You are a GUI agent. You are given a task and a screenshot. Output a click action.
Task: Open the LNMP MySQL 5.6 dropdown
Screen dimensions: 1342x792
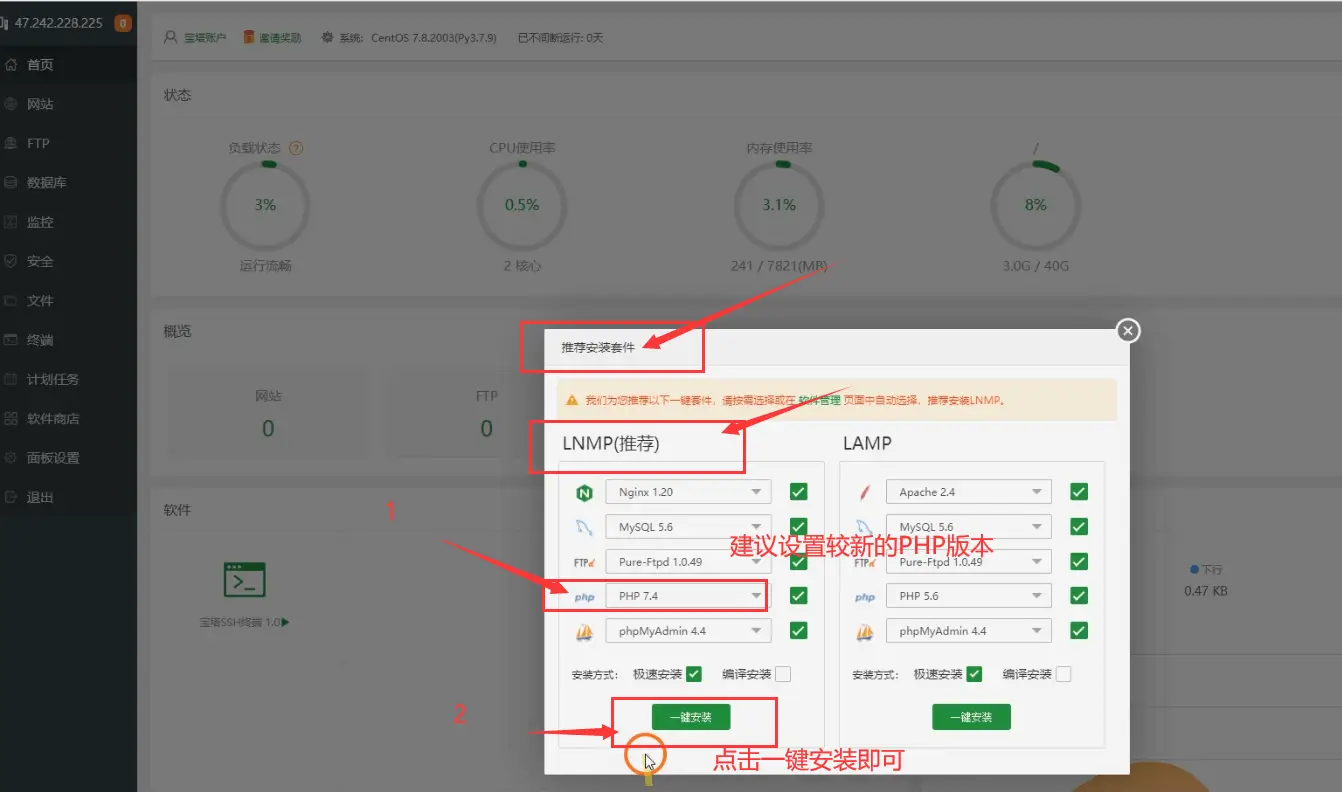pyautogui.click(x=688, y=527)
